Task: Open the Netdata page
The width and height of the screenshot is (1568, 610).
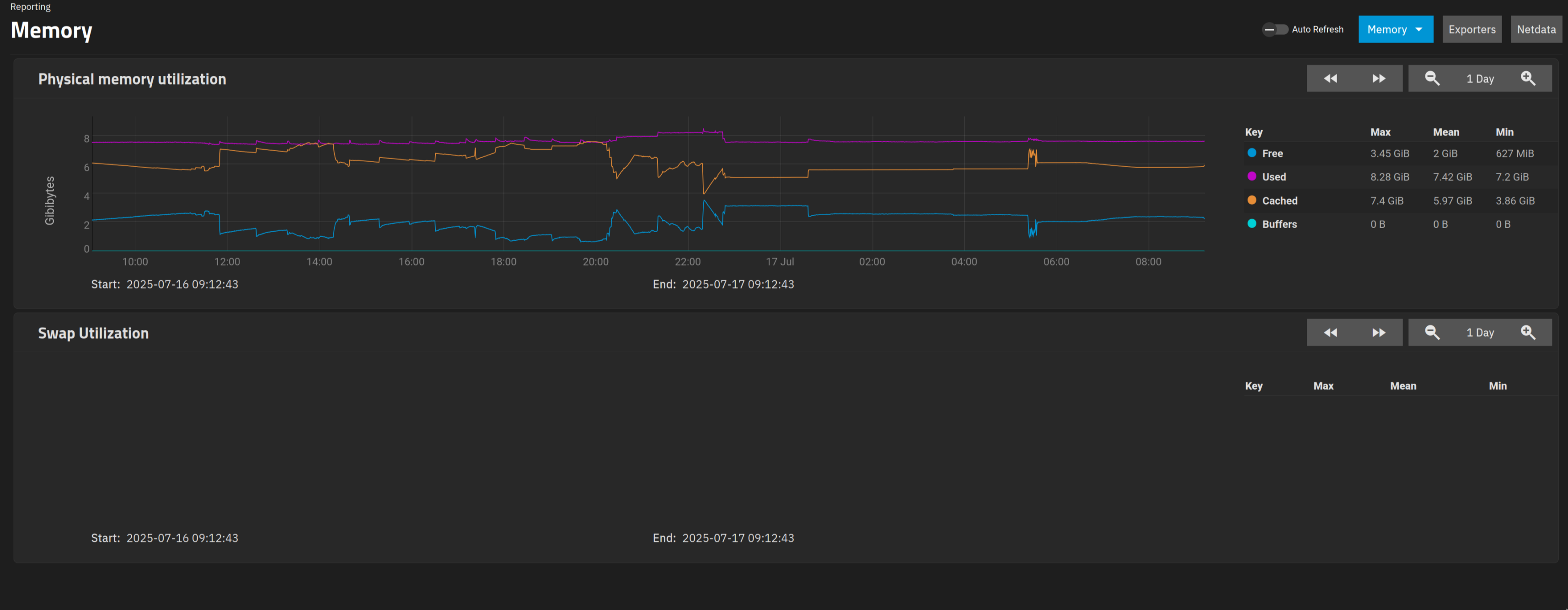Action: (1536, 29)
